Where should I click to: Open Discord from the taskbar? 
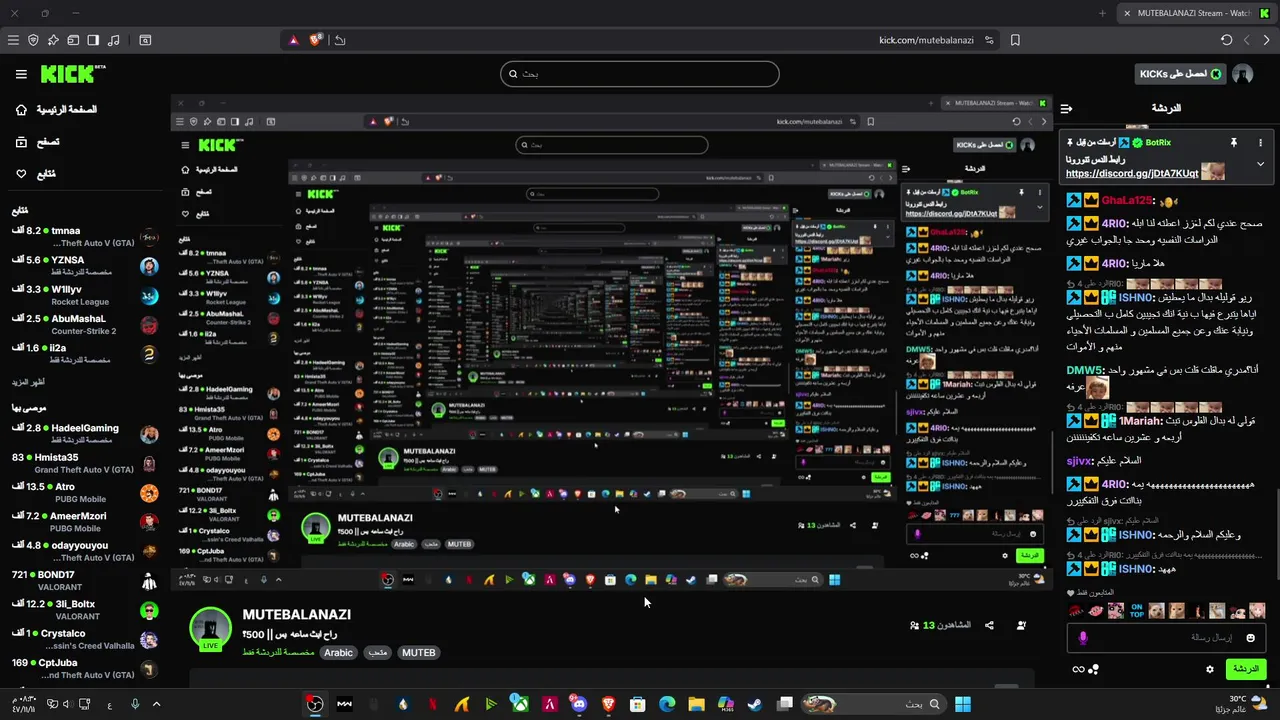point(578,704)
